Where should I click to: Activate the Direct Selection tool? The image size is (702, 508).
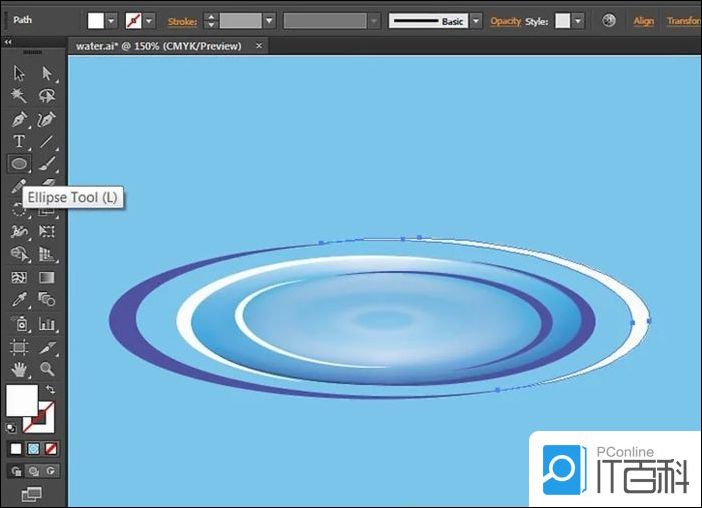click(46, 73)
